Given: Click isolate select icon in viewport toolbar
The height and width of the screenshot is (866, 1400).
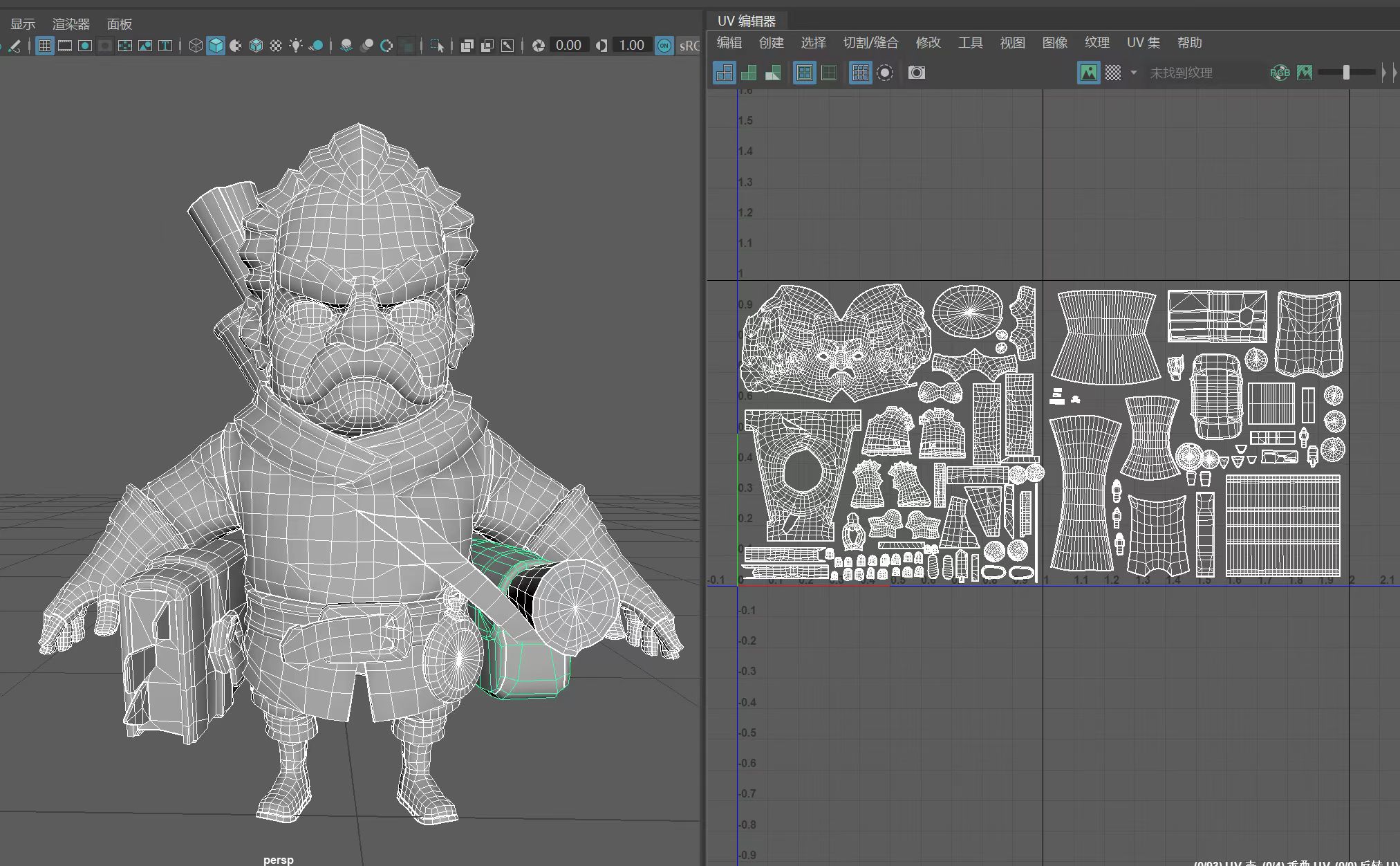Looking at the screenshot, I should click(437, 46).
